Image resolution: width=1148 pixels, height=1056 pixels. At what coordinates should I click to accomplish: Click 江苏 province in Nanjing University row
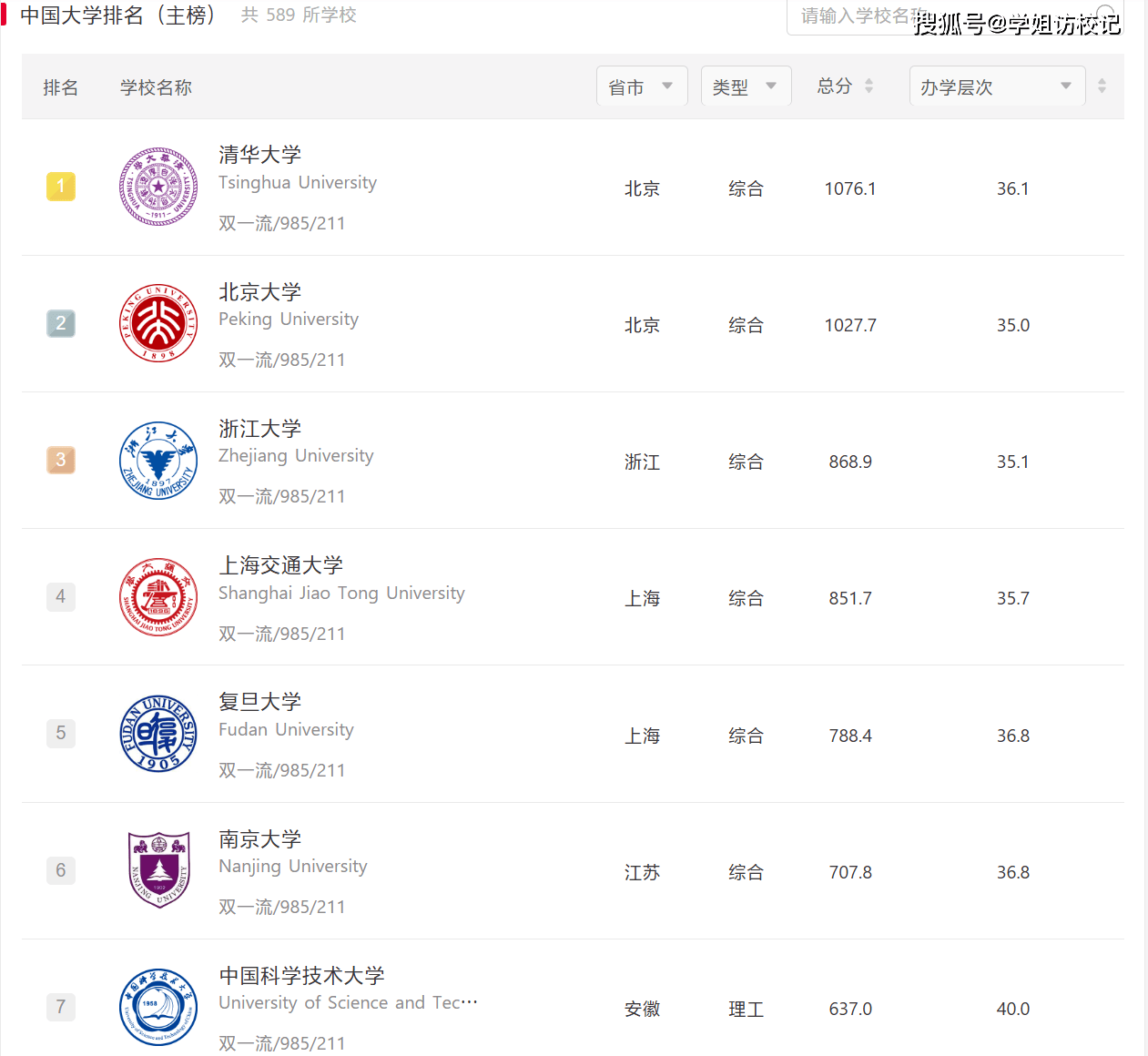point(642,872)
